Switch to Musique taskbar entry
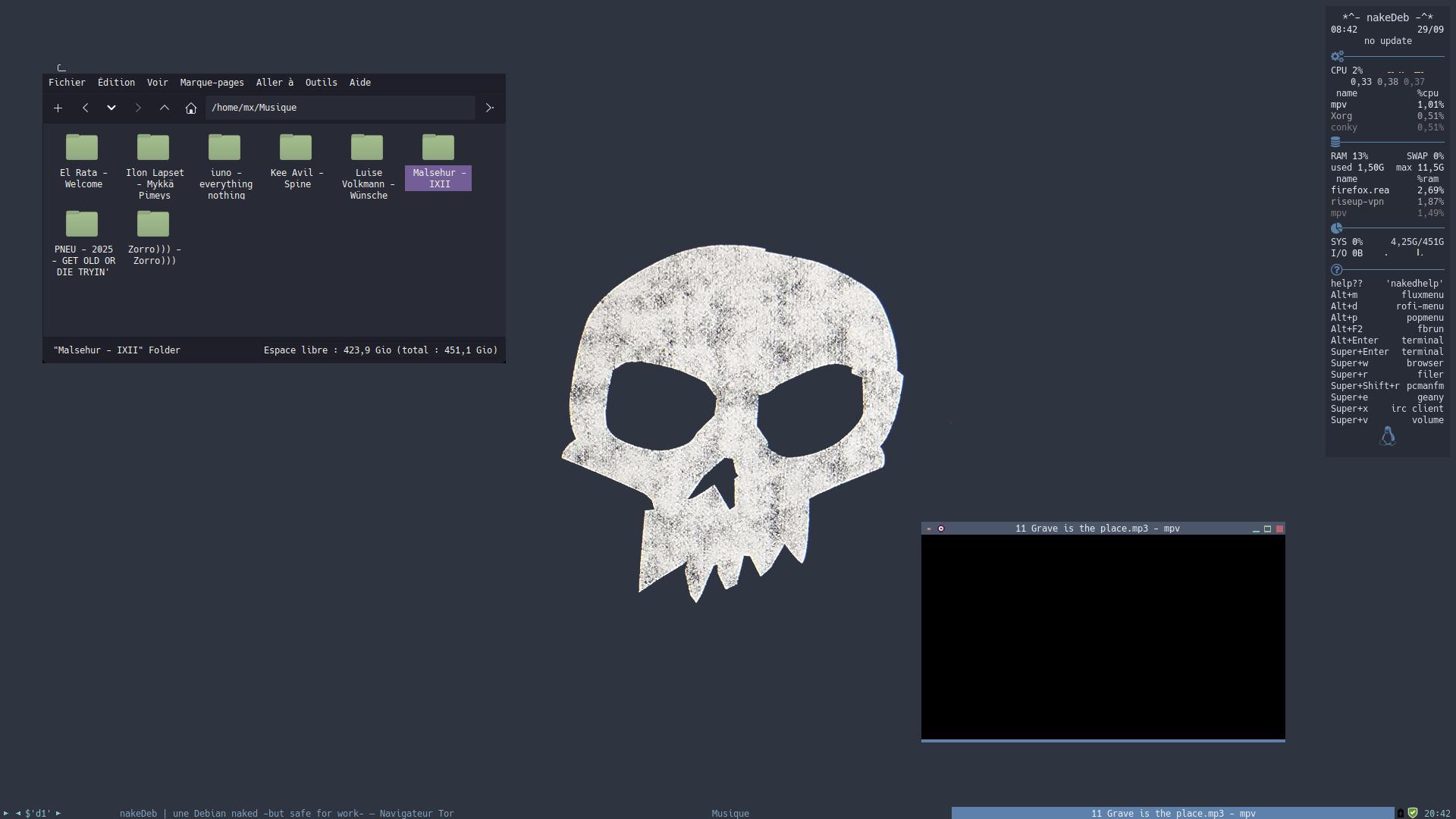The height and width of the screenshot is (819, 1456). [x=730, y=813]
